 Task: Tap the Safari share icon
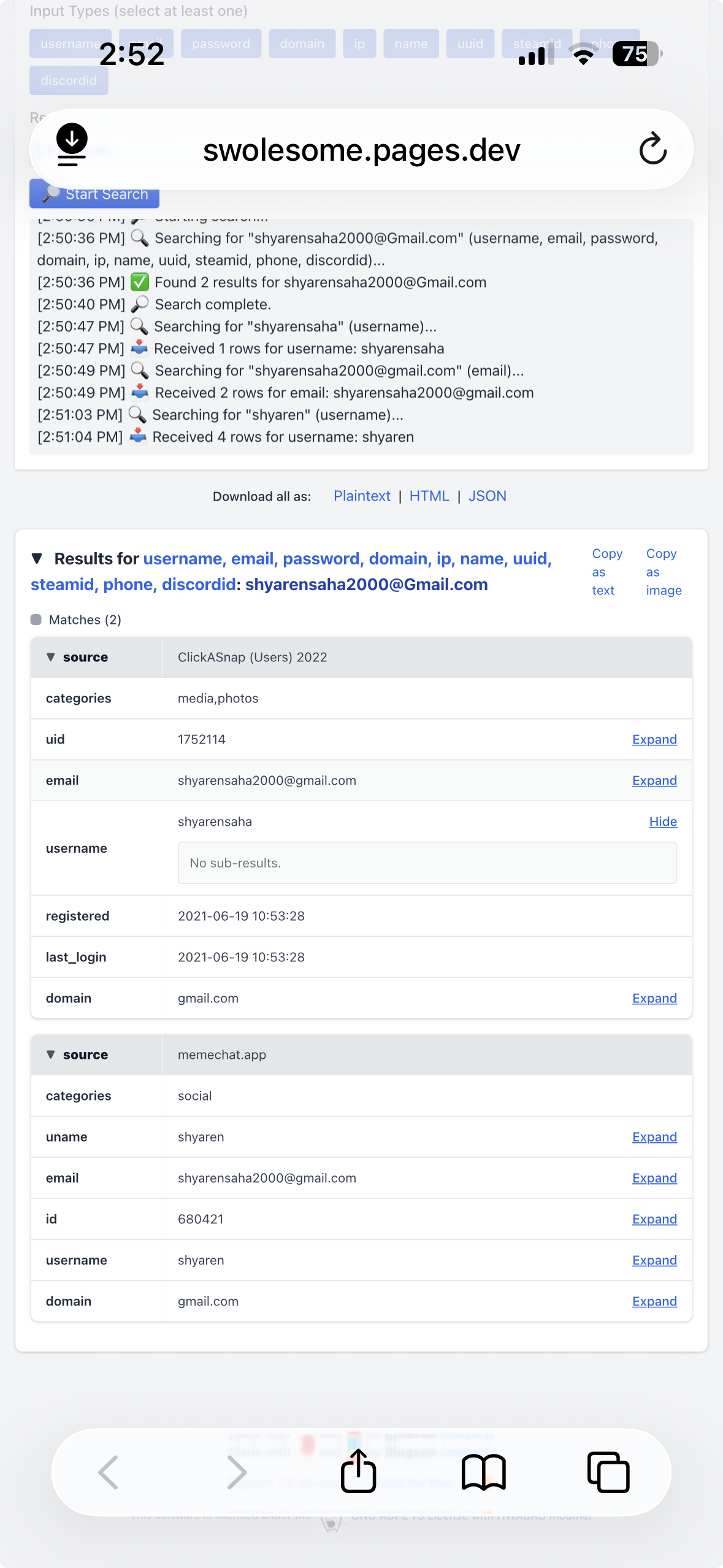(x=359, y=1471)
